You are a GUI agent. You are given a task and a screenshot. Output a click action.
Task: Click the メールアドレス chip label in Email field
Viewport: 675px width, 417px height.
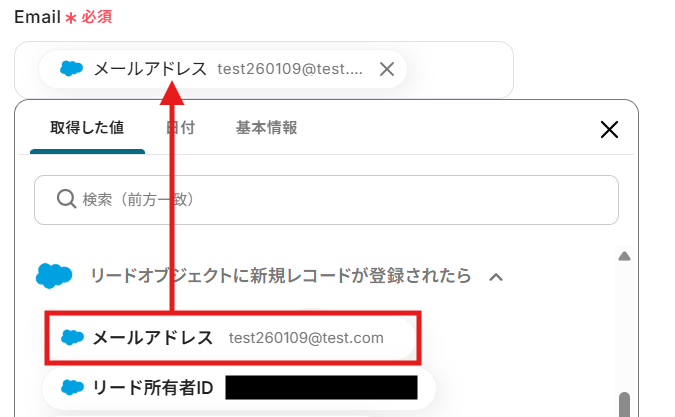coord(150,69)
